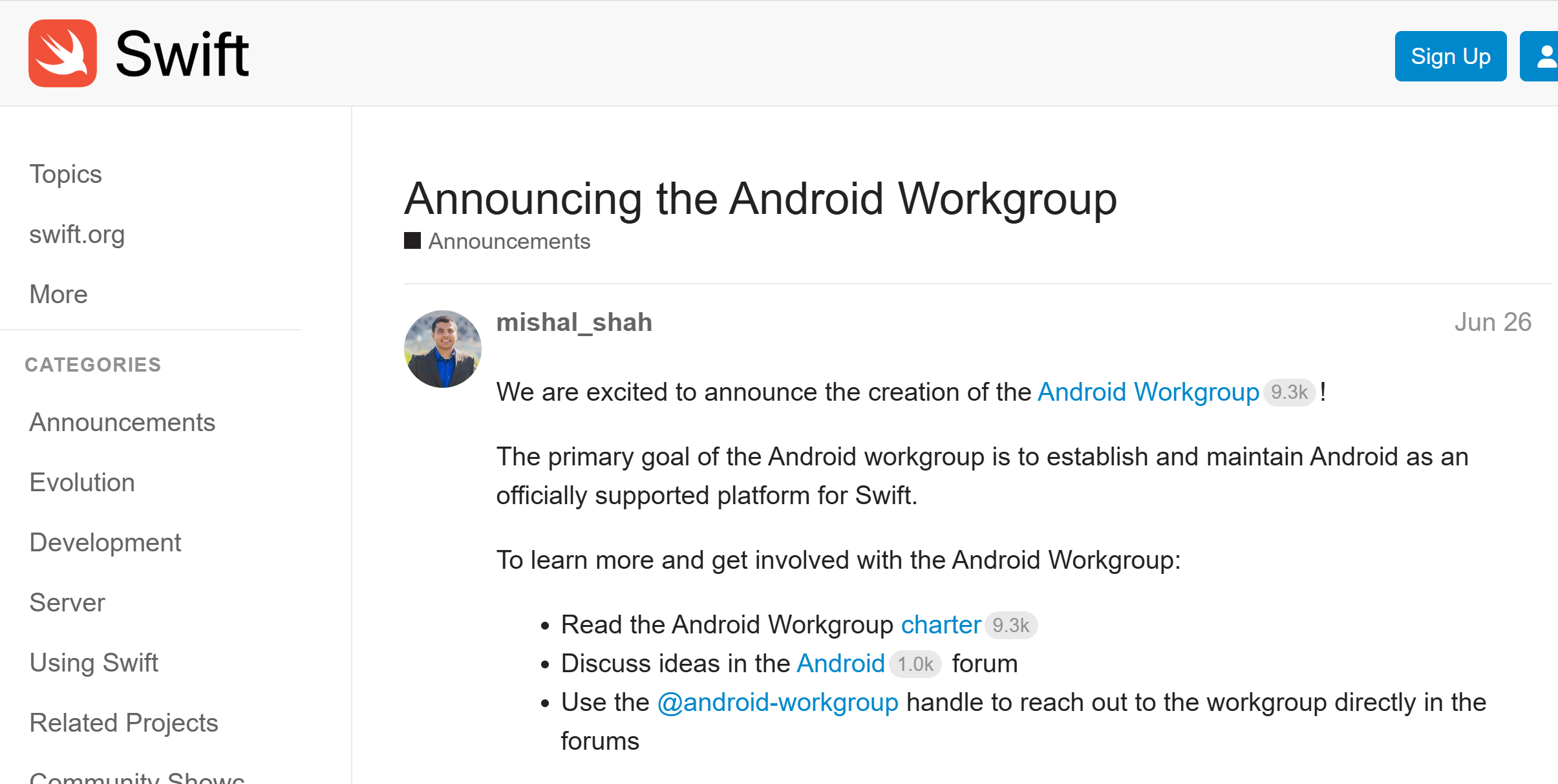The image size is (1558, 784).
Task: Open the charter link
Action: [x=941, y=625]
